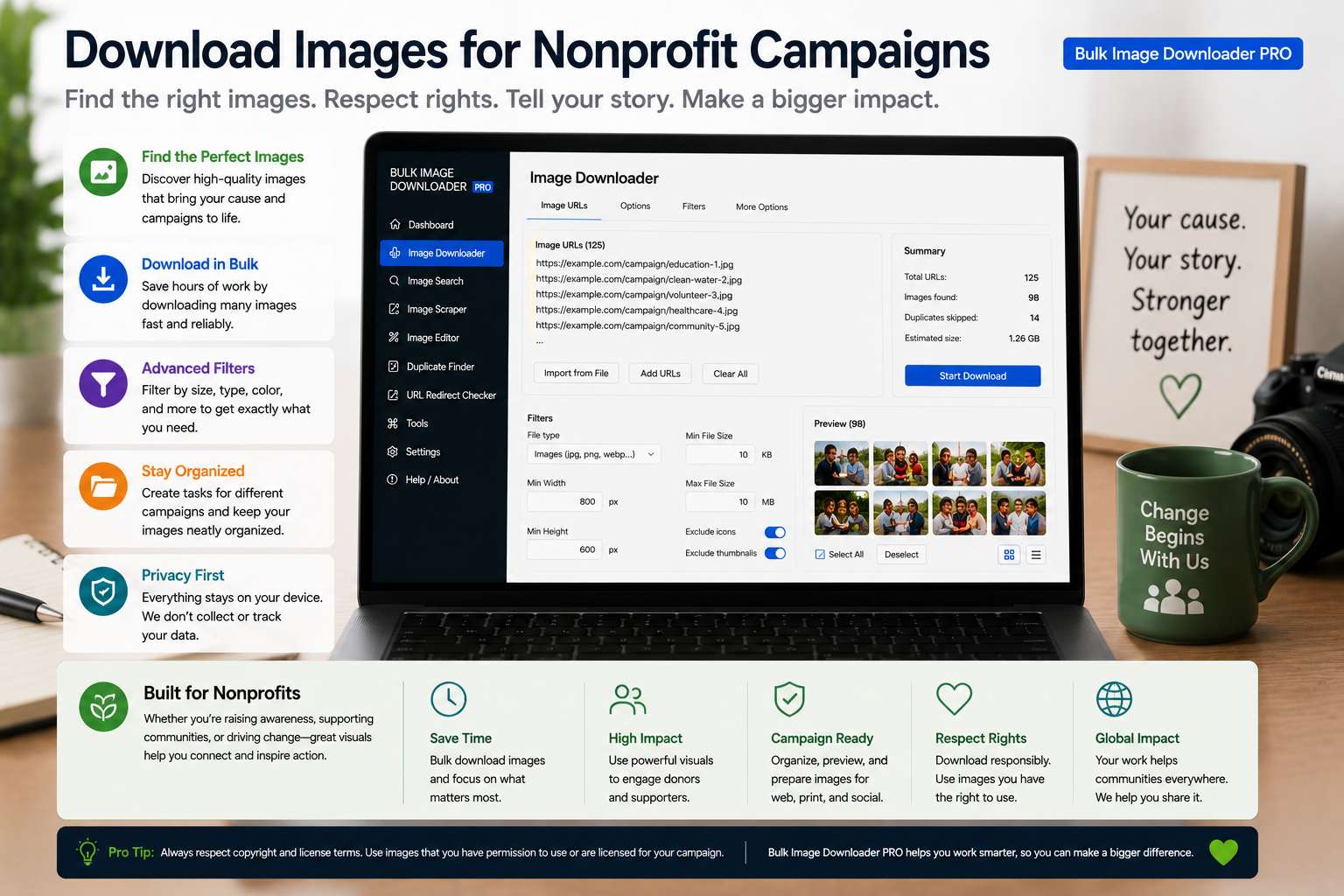Click the Stay Organized folder icon
Image resolution: width=1344 pixels, height=896 pixels.
103,486
